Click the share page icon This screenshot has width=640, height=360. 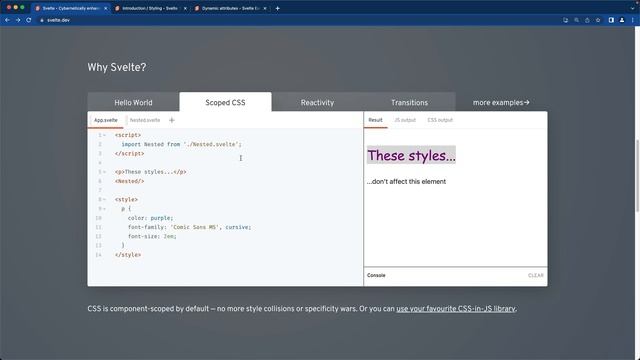coord(587,20)
